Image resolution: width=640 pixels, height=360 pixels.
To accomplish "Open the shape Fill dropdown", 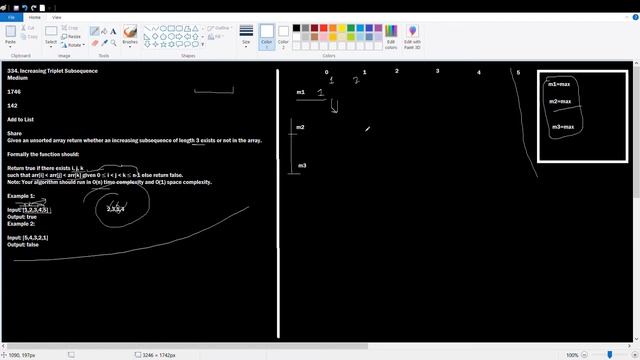I will 215,37.
